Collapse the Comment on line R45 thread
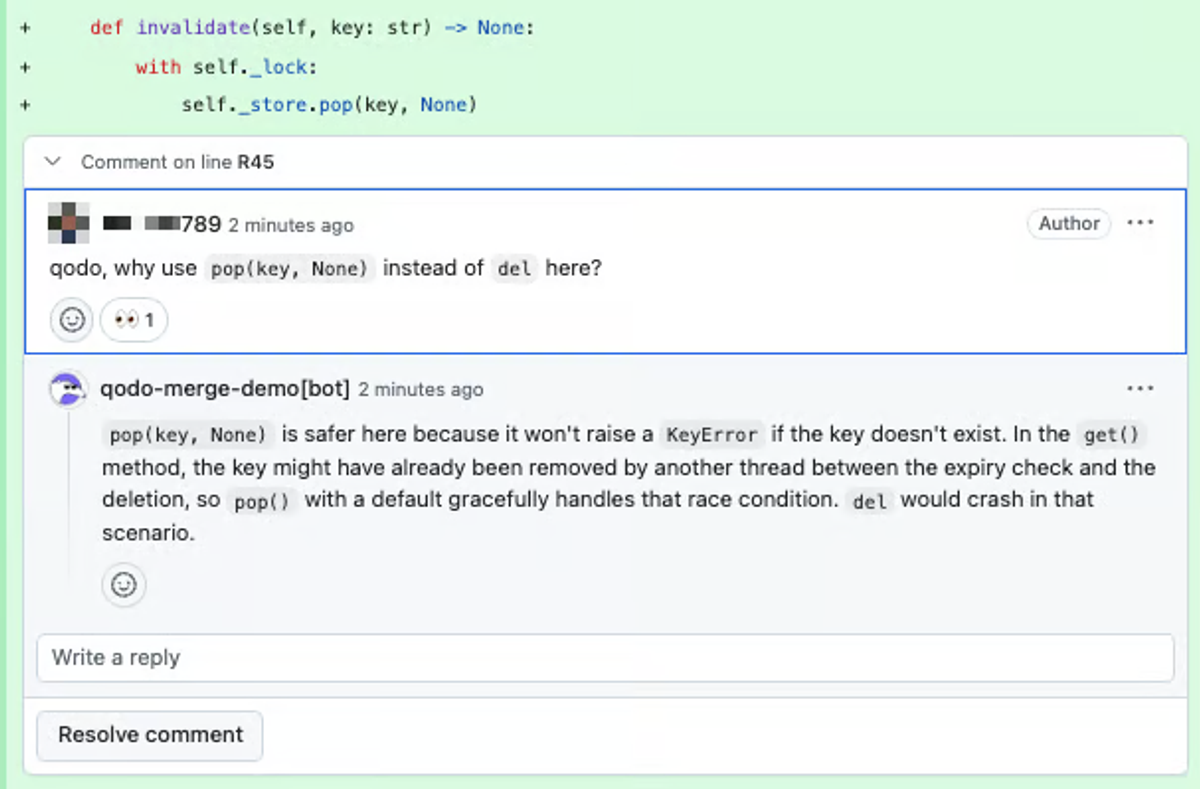This screenshot has height=789, width=1200. coord(54,161)
